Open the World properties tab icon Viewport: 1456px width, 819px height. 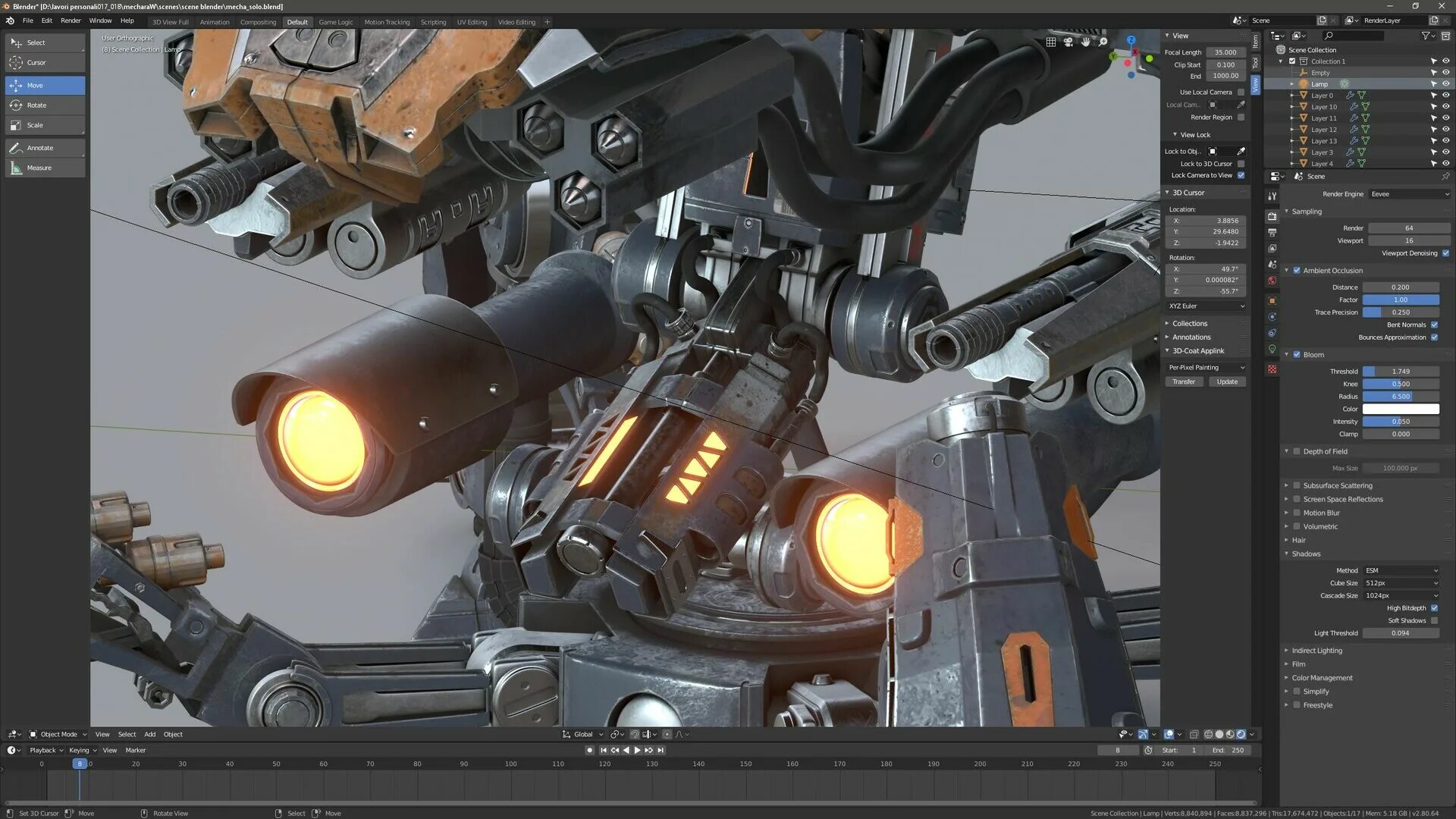1272,281
